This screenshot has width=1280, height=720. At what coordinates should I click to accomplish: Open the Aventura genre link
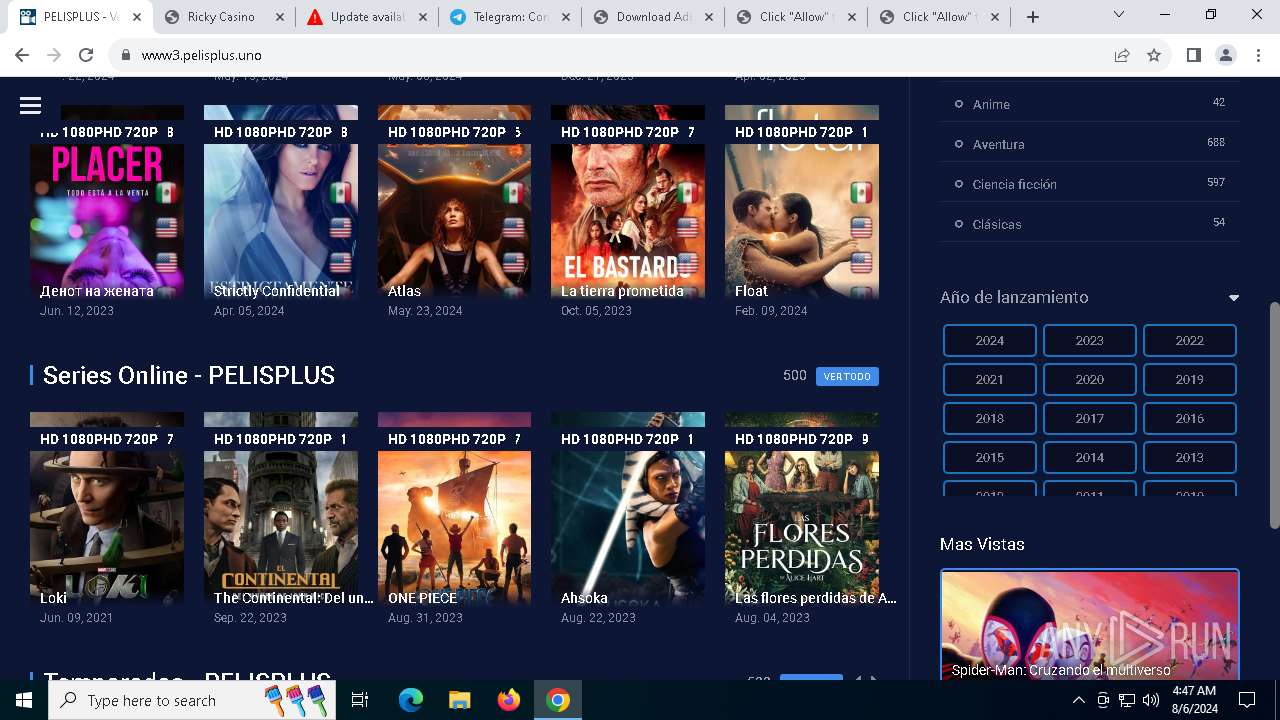pos(998,144)
